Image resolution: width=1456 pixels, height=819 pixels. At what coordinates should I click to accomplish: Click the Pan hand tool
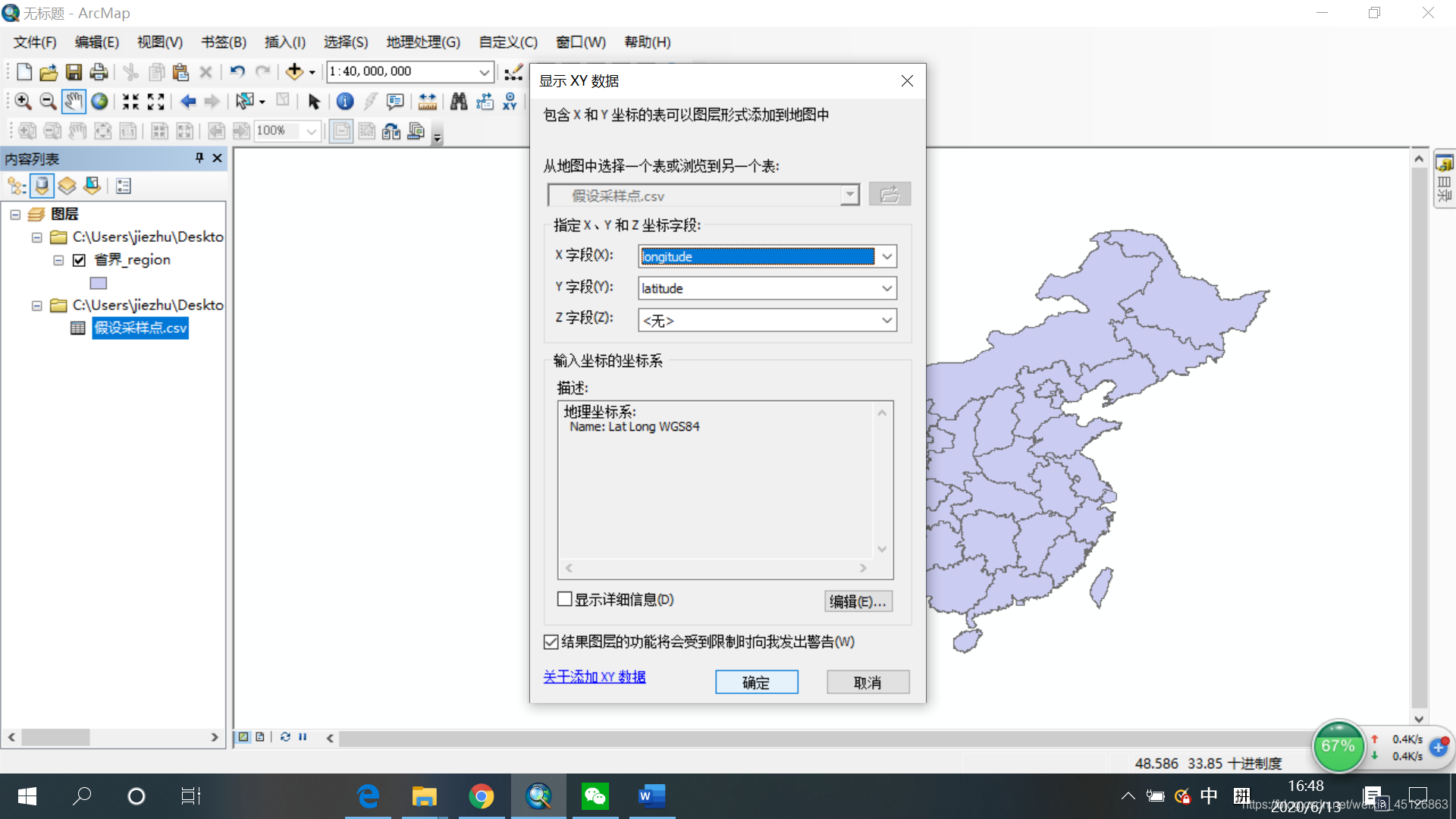point(74,101)
